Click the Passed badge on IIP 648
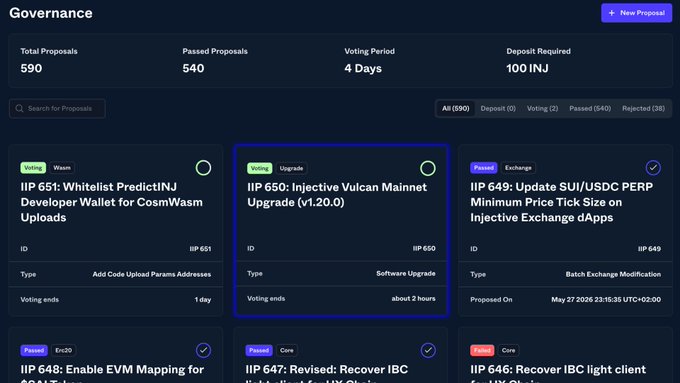The image size is (680, 383). (x=34, y=350)
